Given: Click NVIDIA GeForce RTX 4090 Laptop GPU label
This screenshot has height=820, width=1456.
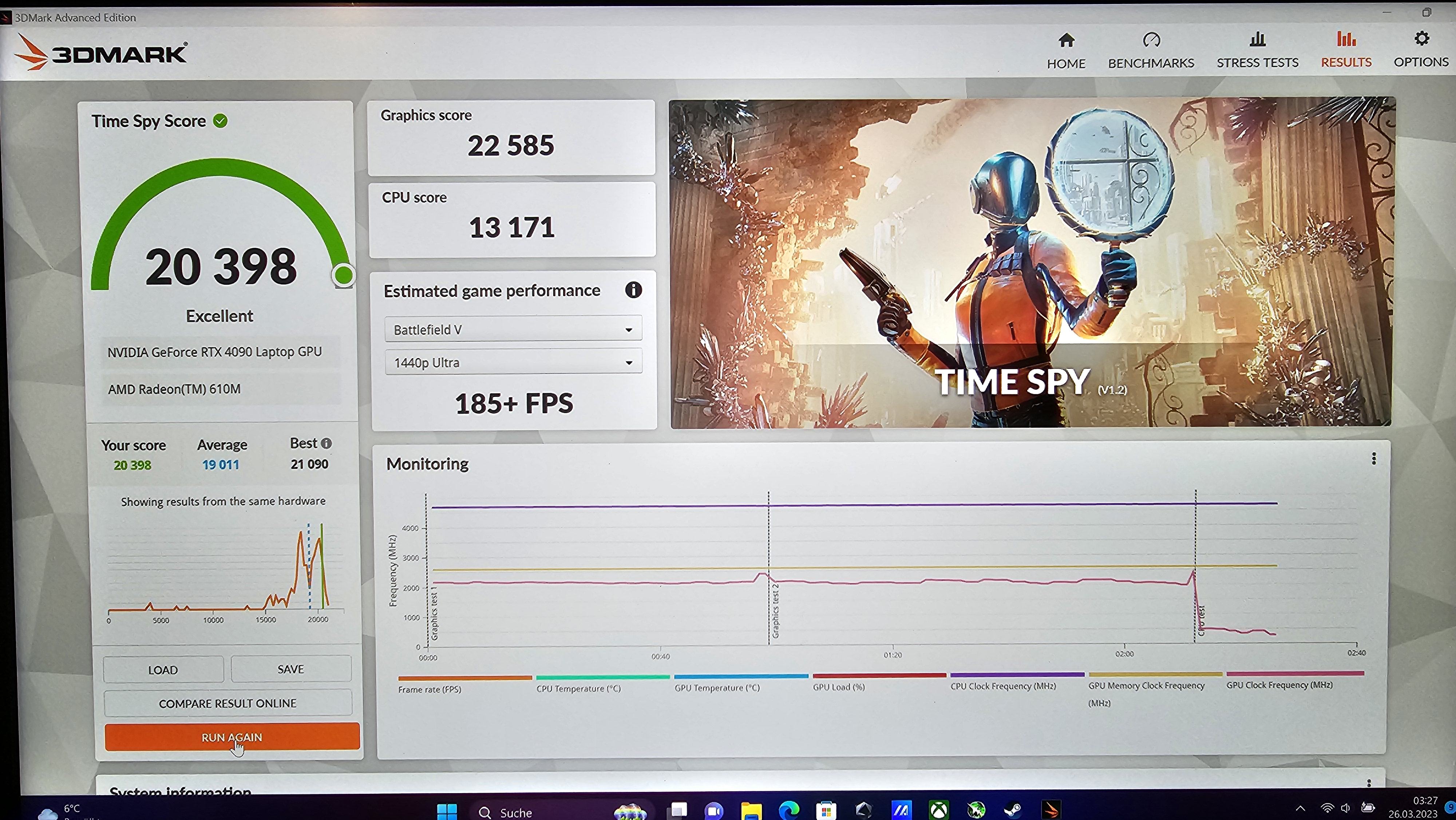Looking at the screenshot, I should point(215,352).
